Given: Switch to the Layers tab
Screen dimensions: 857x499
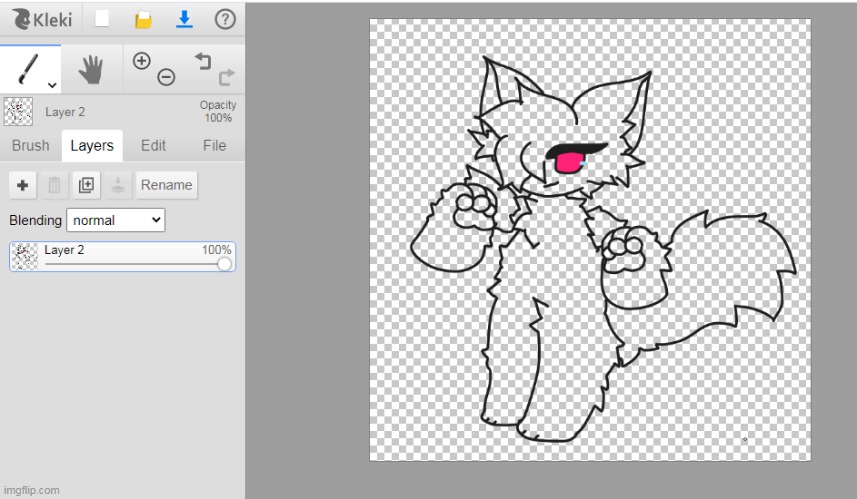Looking at the screenshot, I should tap(92, 145).
